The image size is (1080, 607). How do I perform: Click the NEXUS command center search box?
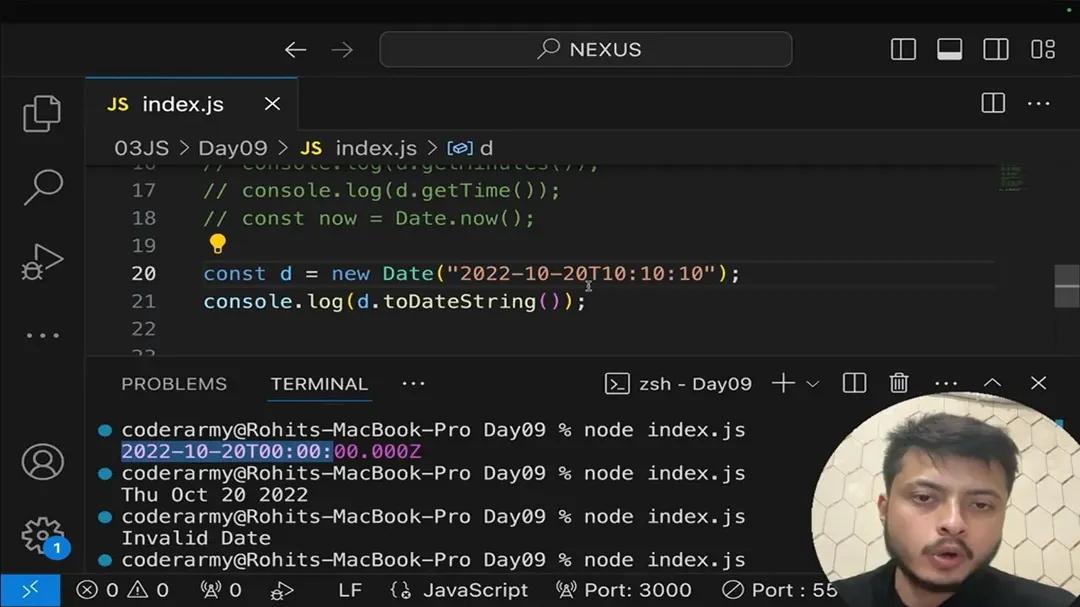coord(585,50)
